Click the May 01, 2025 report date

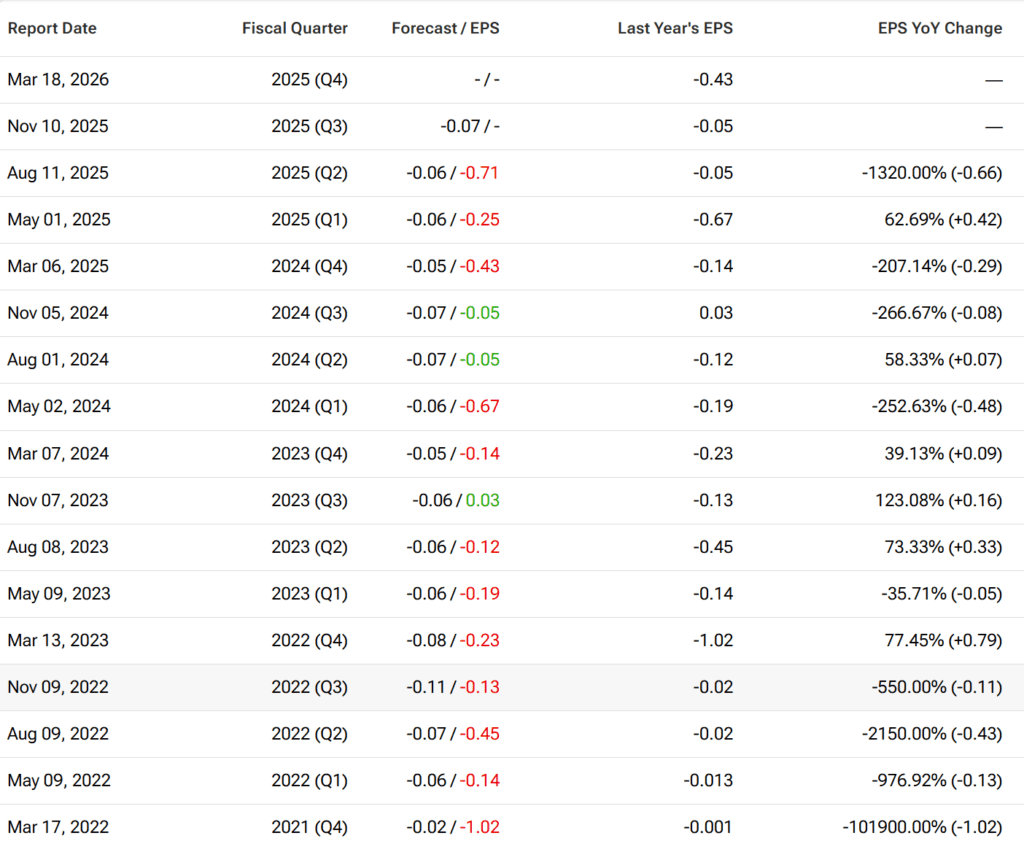59,220
